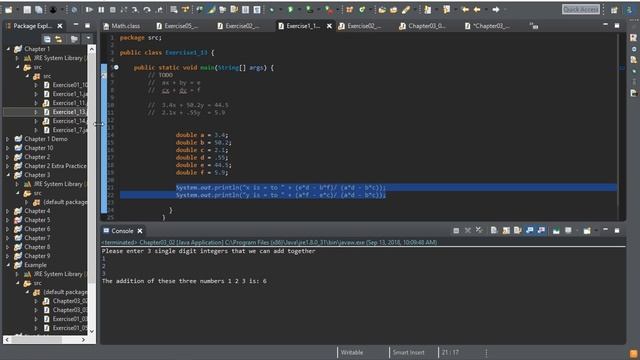The image size is (640, 360).
Task: Close the Console view
Action: click(x=140, y=231)
